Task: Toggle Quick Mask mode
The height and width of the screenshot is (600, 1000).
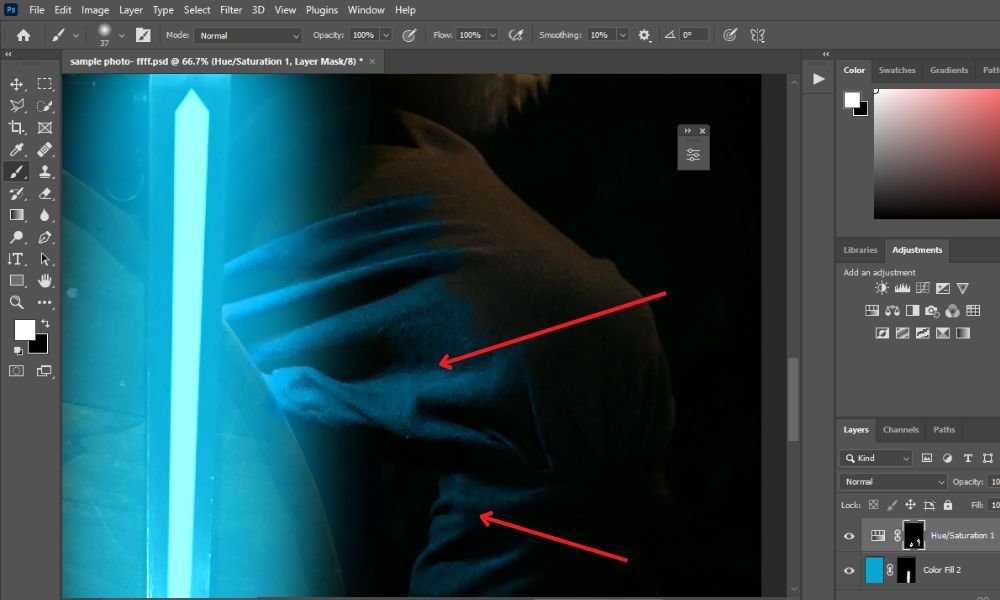Action: click(x=17, y=371)
